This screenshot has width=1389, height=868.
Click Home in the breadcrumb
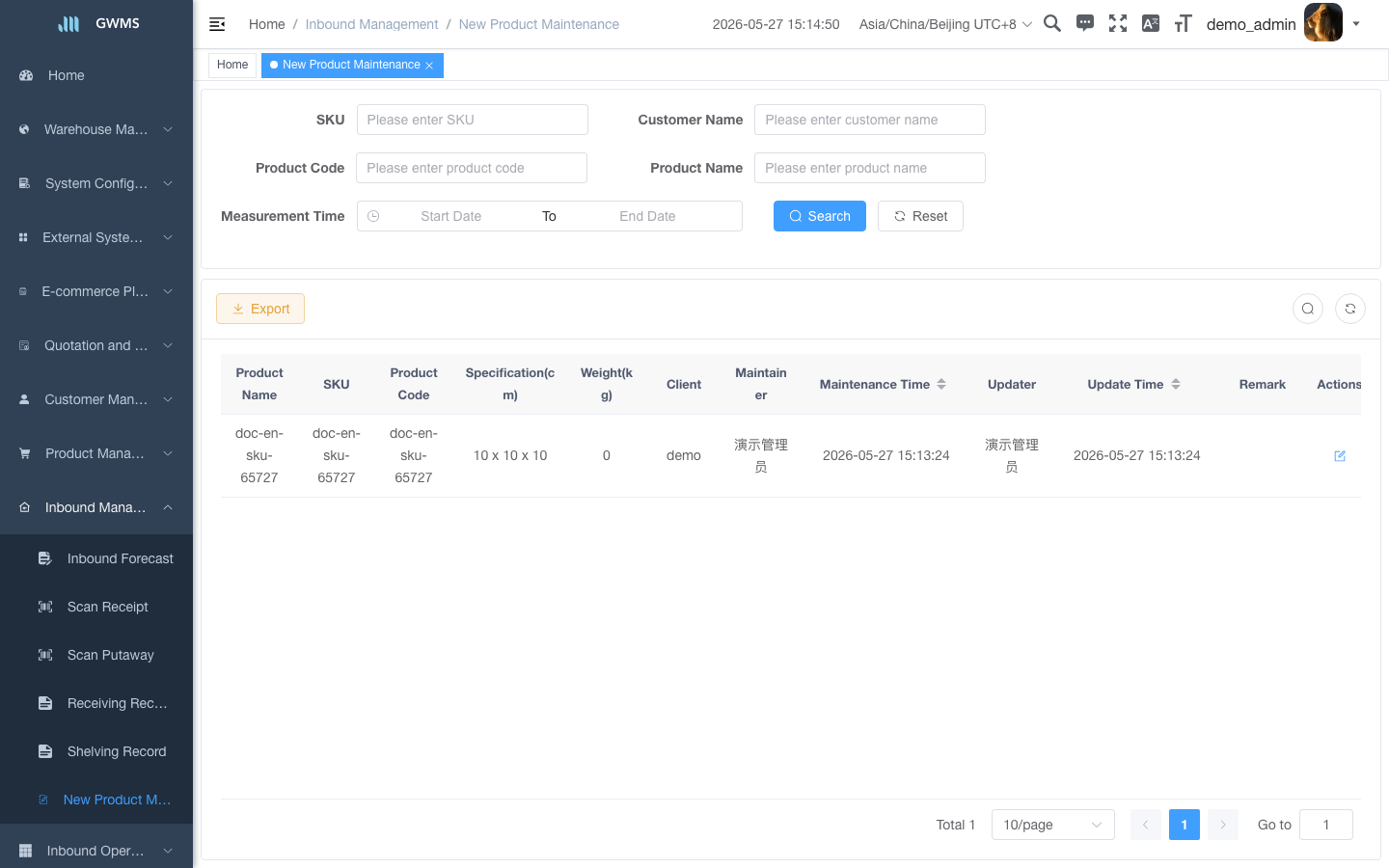pos(267,24)
